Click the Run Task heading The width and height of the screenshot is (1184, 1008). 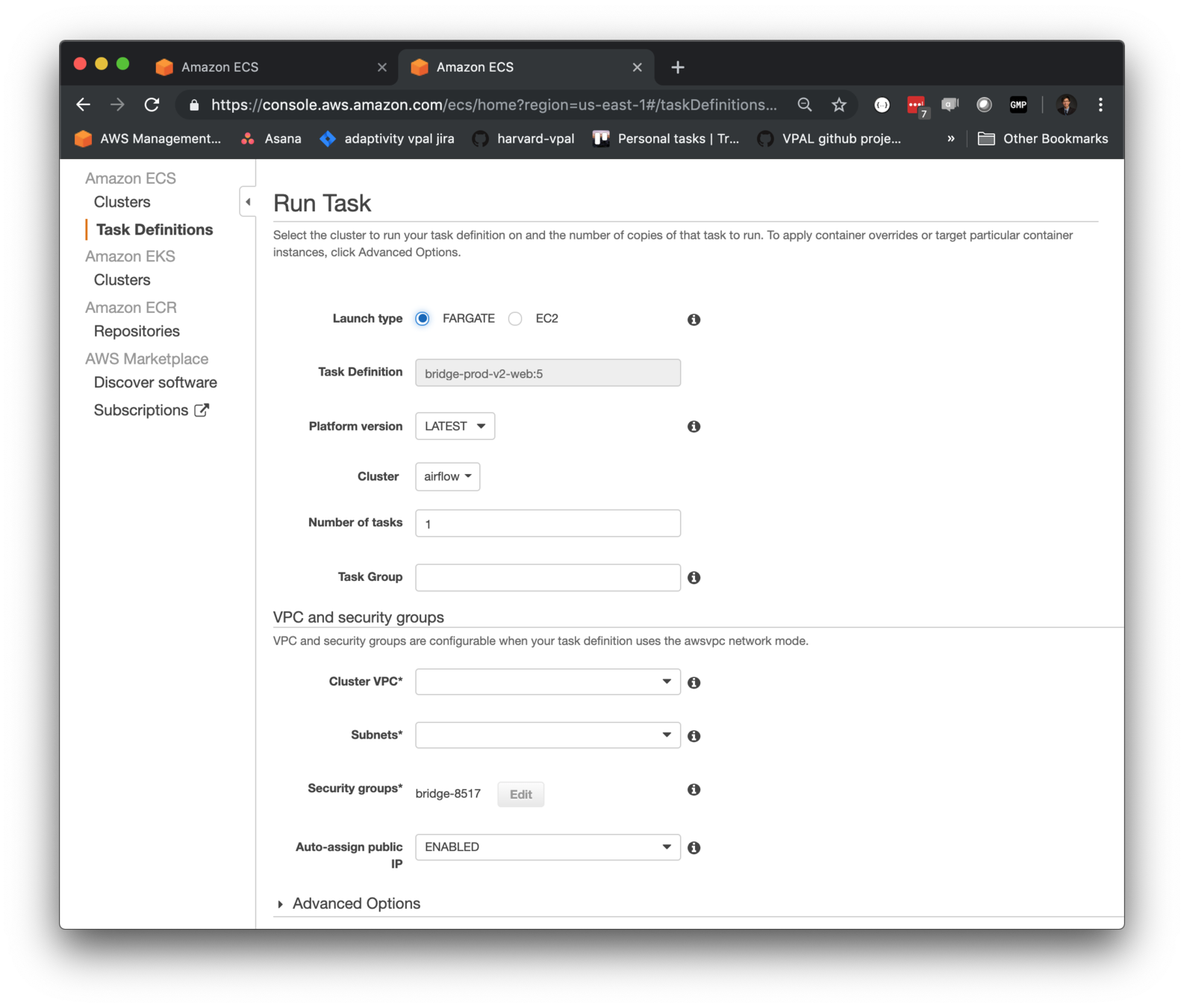coord(322,203)
